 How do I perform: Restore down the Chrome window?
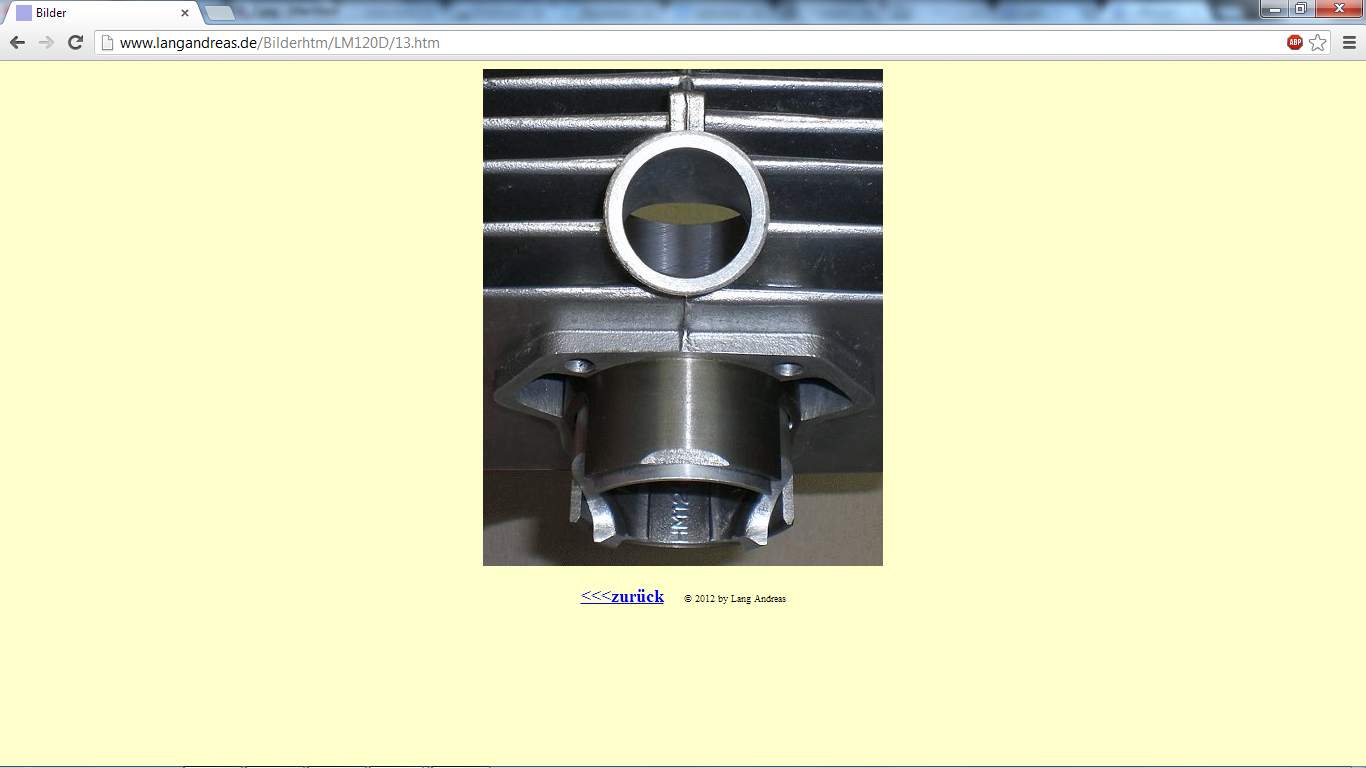(1301, 9)
